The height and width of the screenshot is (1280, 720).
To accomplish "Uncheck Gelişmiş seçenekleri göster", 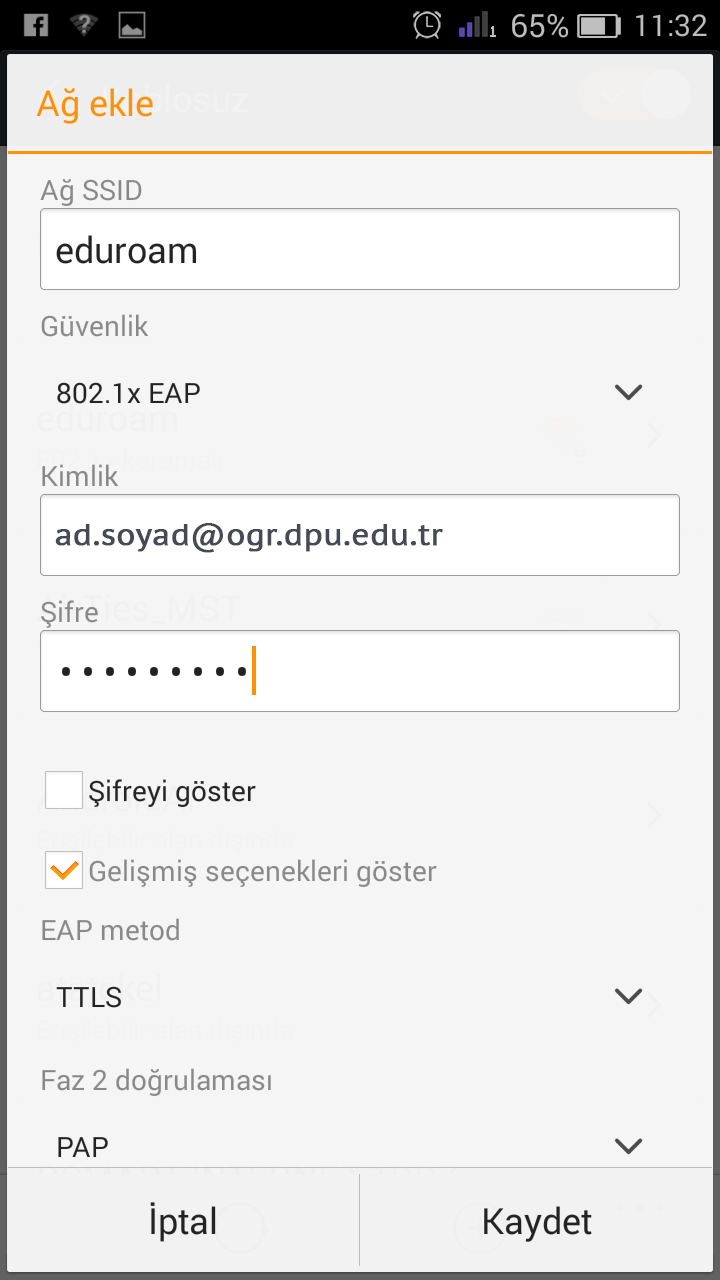I will [64, 870].
